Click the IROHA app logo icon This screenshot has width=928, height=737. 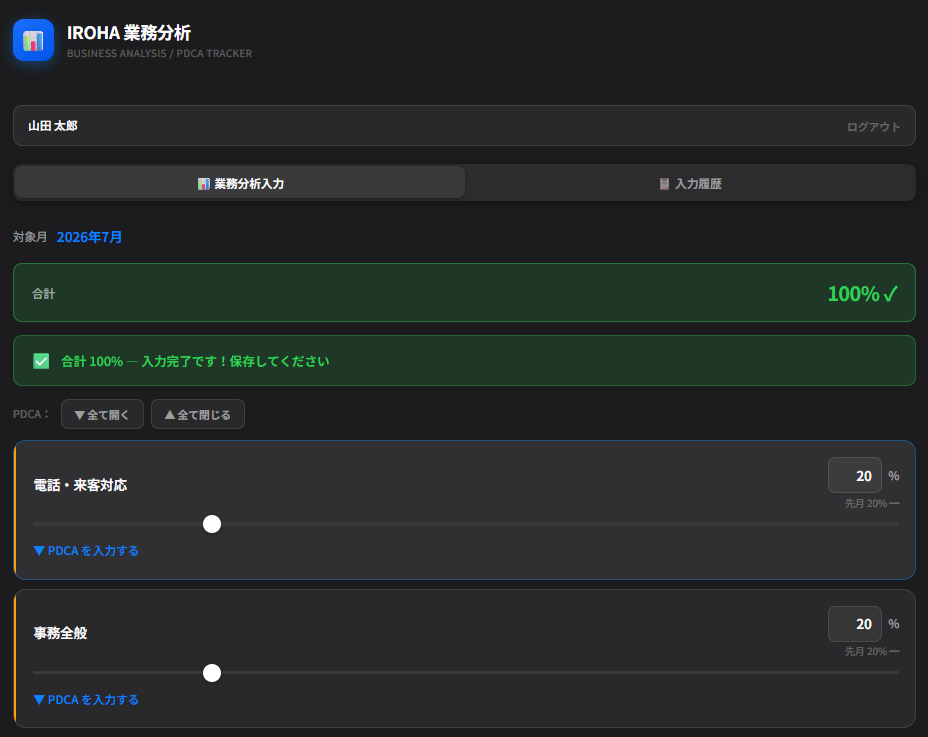pyautogui.click(x=33, y=40)
